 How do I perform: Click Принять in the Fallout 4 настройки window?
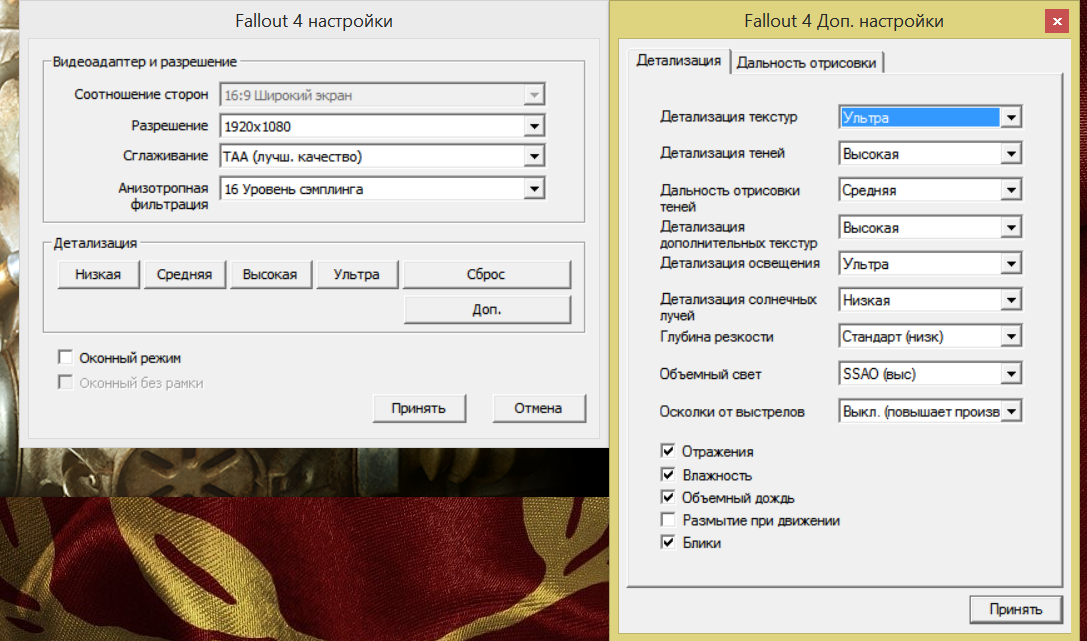(419, 408)
